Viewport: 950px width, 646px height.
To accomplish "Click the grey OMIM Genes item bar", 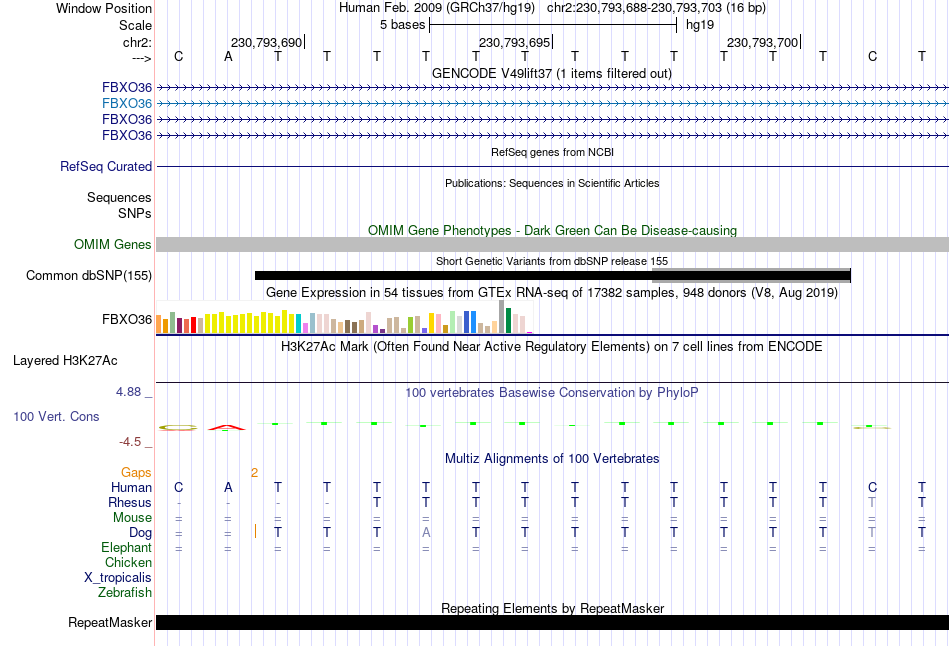I will click(x=552, y=244).
